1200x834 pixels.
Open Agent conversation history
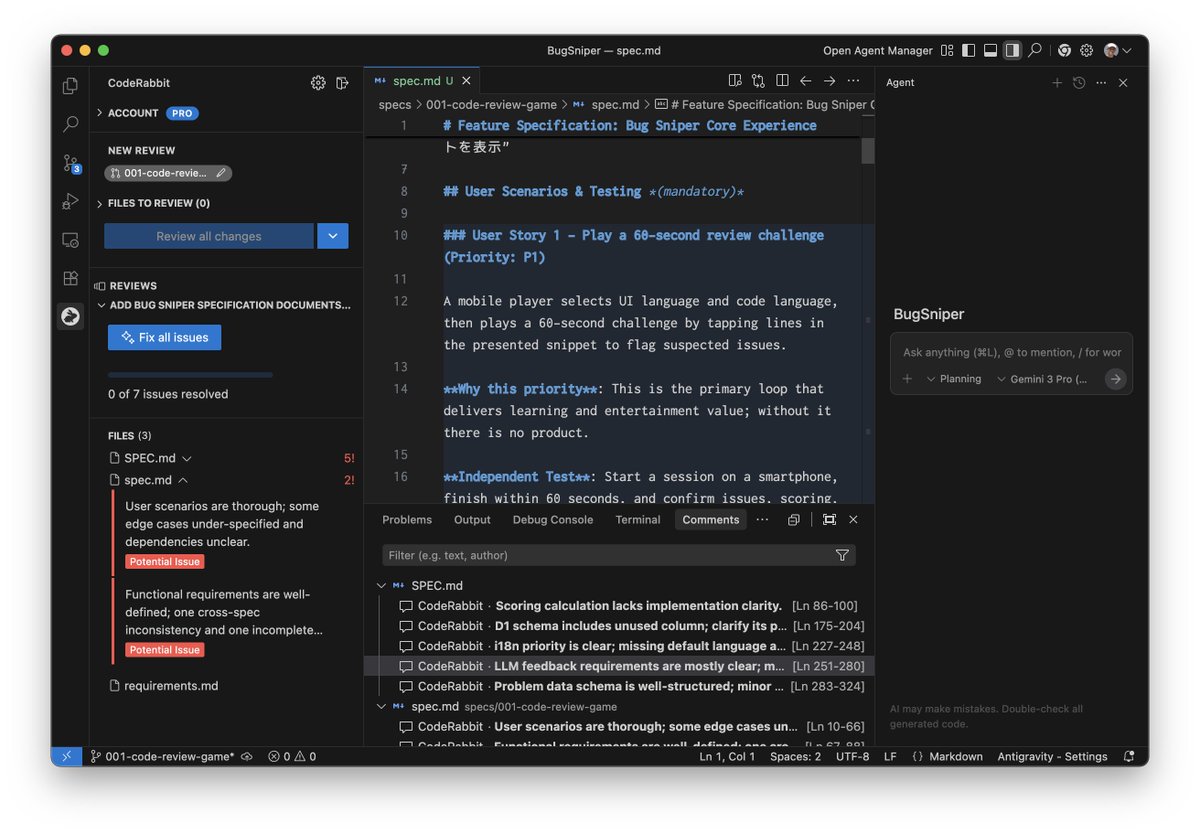point(1079,83)
